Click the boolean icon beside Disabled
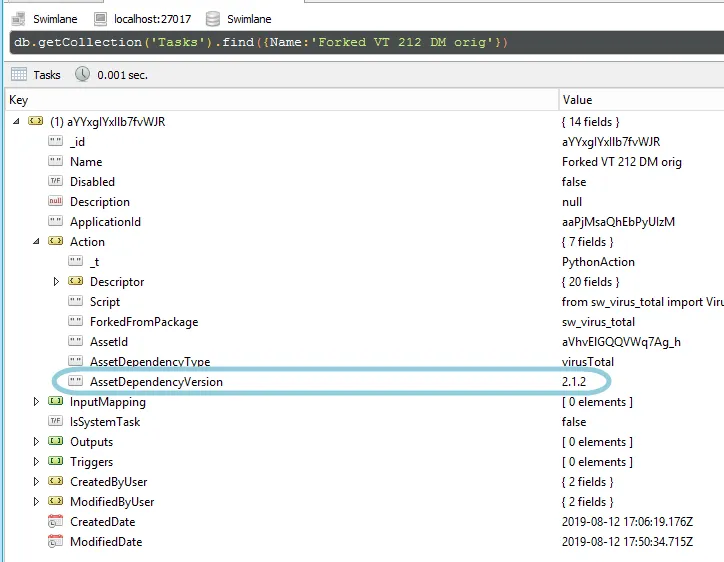Viewport: 724px width, 562px height. (x=55, y=181)
